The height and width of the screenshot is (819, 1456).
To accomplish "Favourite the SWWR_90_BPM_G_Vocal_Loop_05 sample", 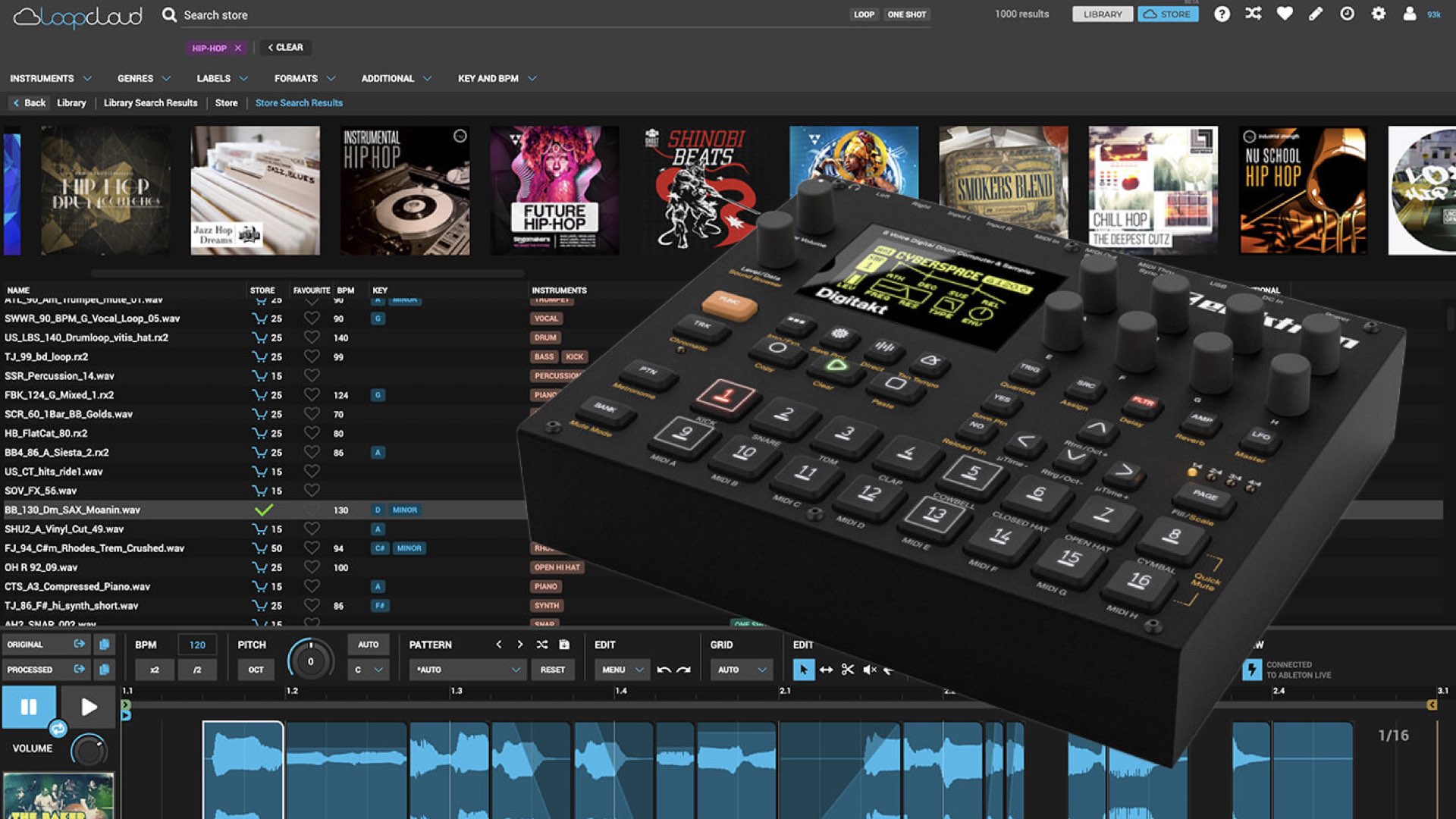I will [311, 318].
